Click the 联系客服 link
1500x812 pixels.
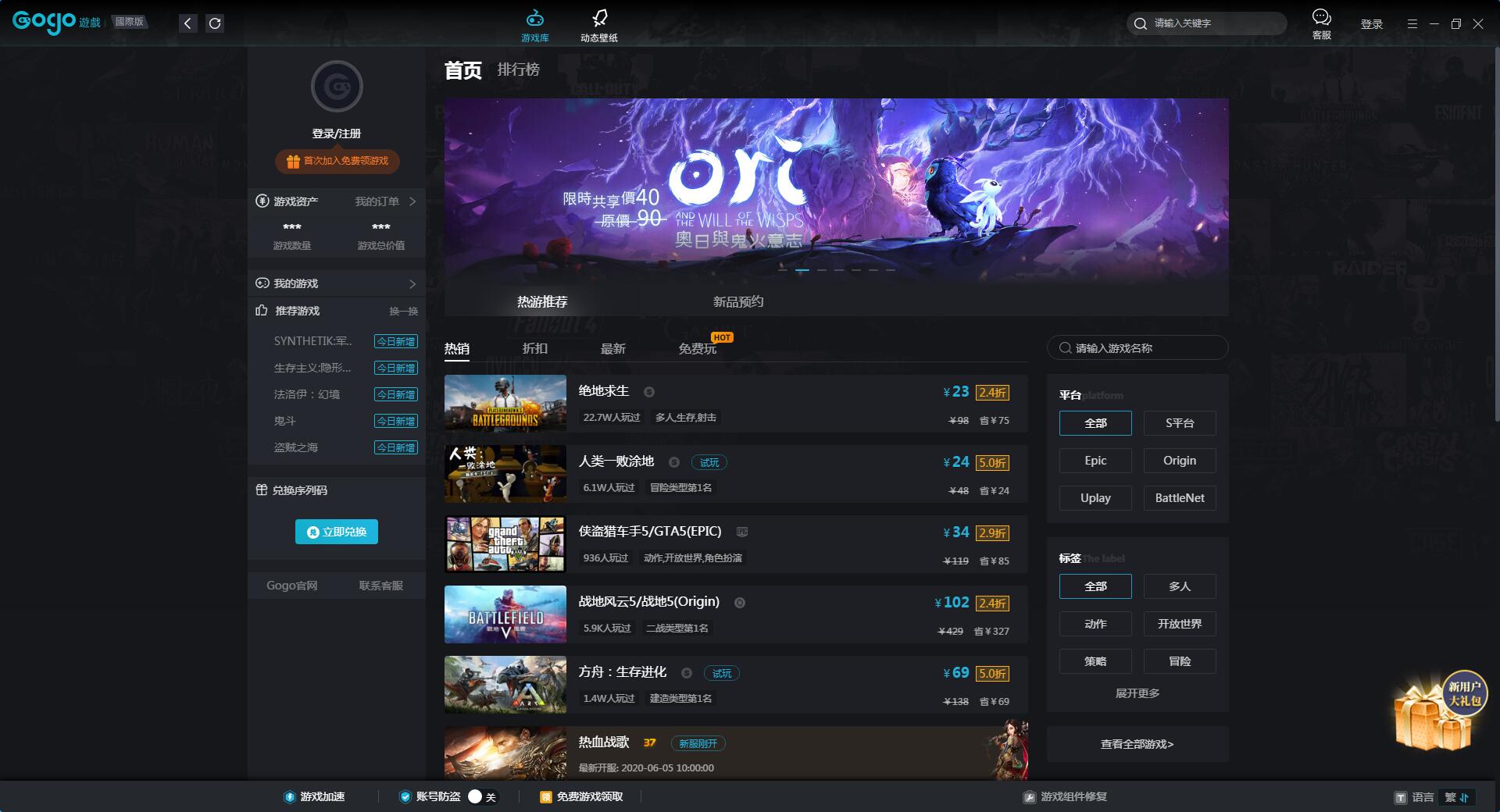381,586
